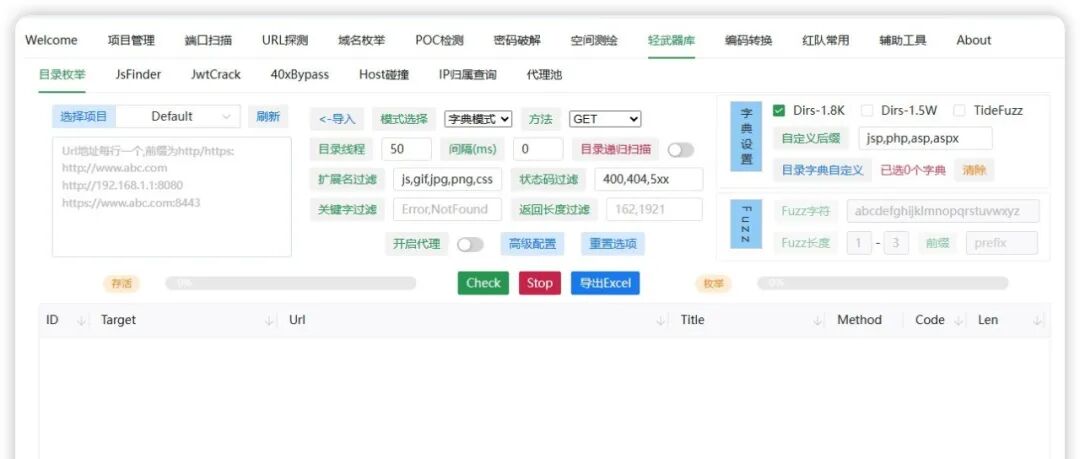The image size is (1080, 459).
Task: Click the 目录字典自定义 button
Action: pos(822,170)
